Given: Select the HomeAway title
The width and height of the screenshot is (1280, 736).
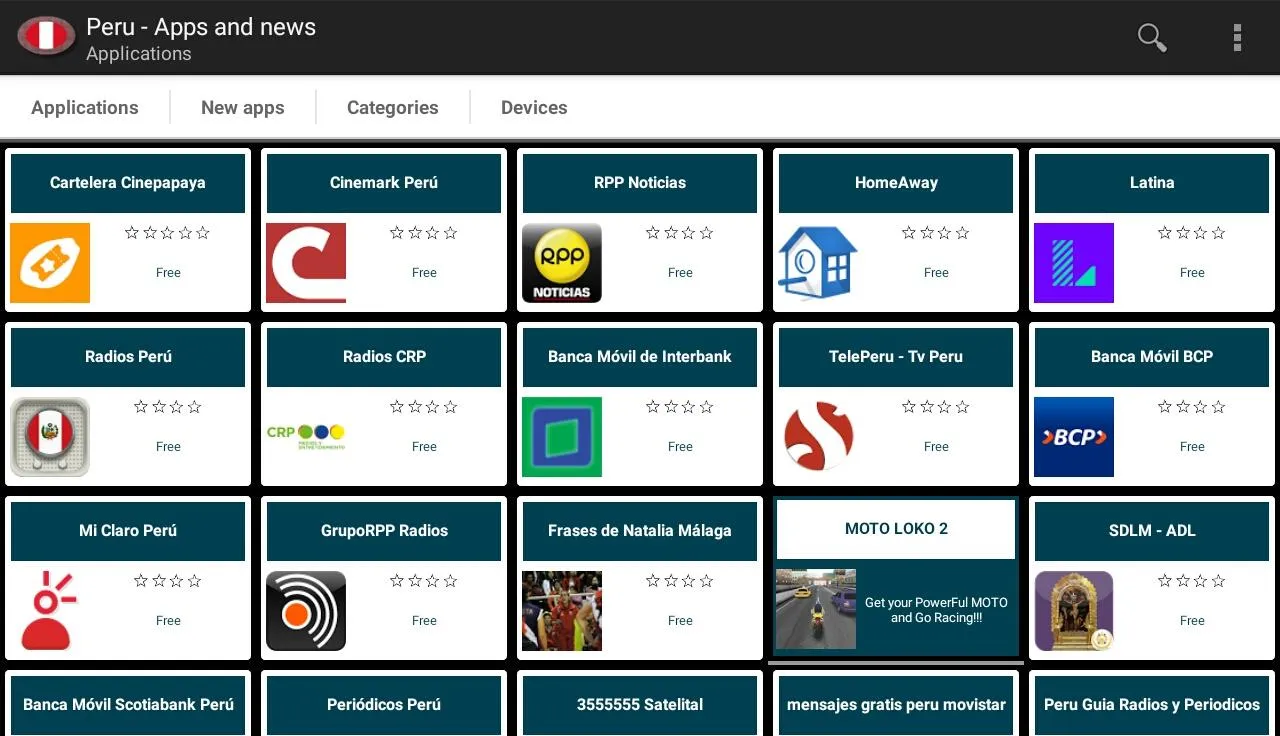Looking at the screenshot, I should (896, 183).
